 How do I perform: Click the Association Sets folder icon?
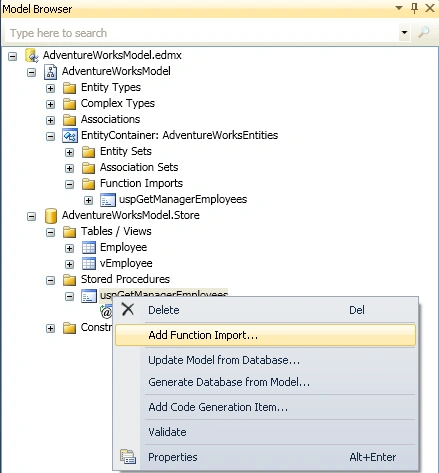coord(89,168)
